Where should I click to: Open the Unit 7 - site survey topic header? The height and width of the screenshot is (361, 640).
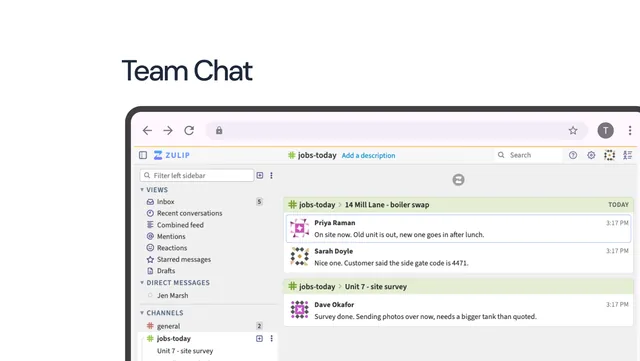coord(376,287)
